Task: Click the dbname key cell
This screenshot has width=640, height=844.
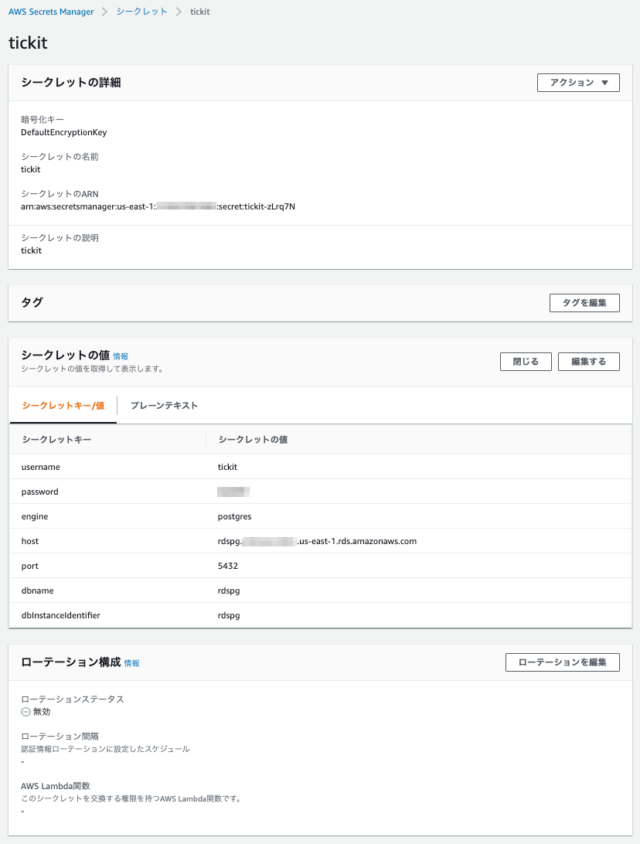Action: pyautogui.click(x=37, y=590)
